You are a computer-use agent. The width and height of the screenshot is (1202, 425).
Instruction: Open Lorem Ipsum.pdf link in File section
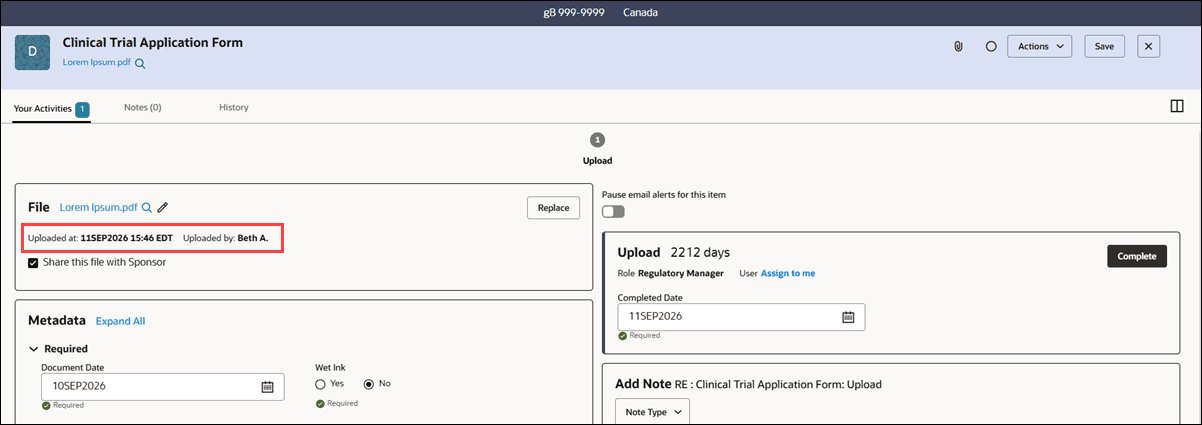[98, 207]
